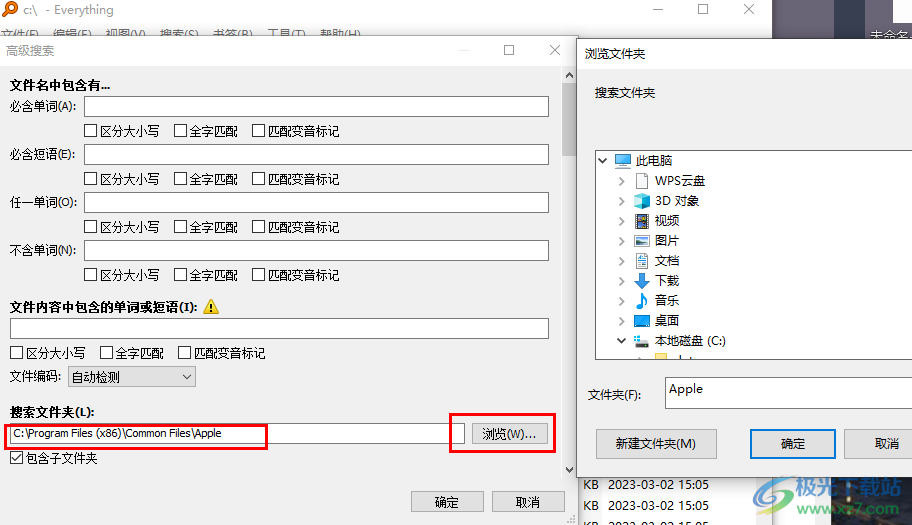Collapse the 本地磁盘 (C:) tree node

[x=621, y=341]
